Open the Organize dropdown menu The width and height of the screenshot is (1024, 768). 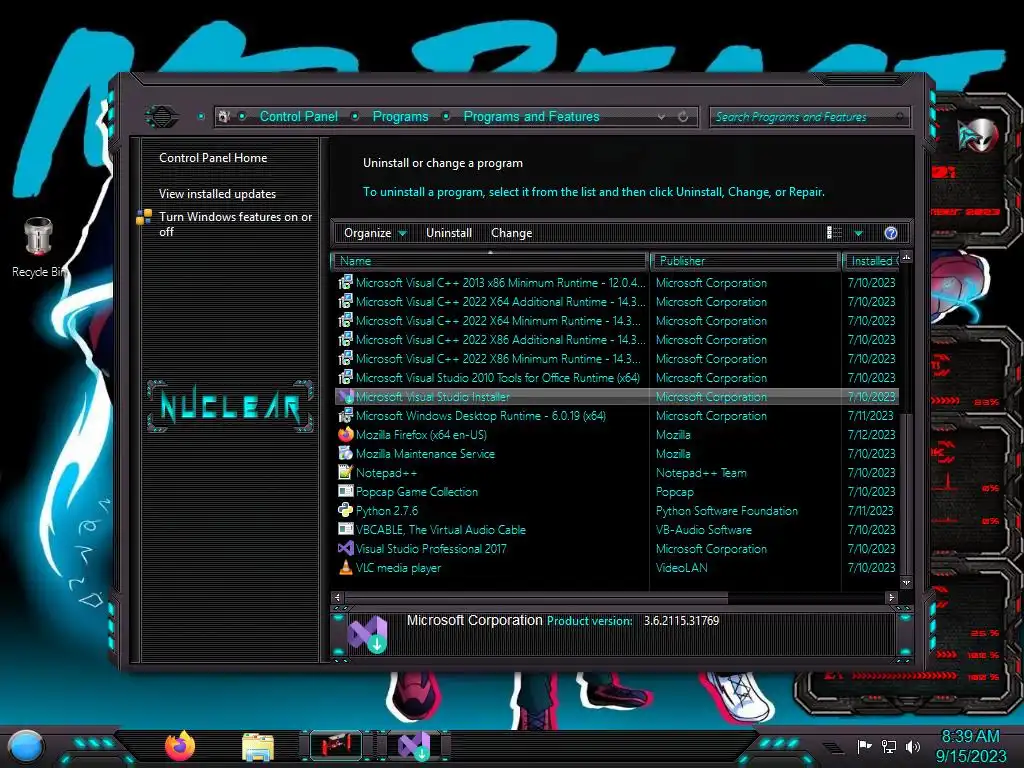click(375, 233)
